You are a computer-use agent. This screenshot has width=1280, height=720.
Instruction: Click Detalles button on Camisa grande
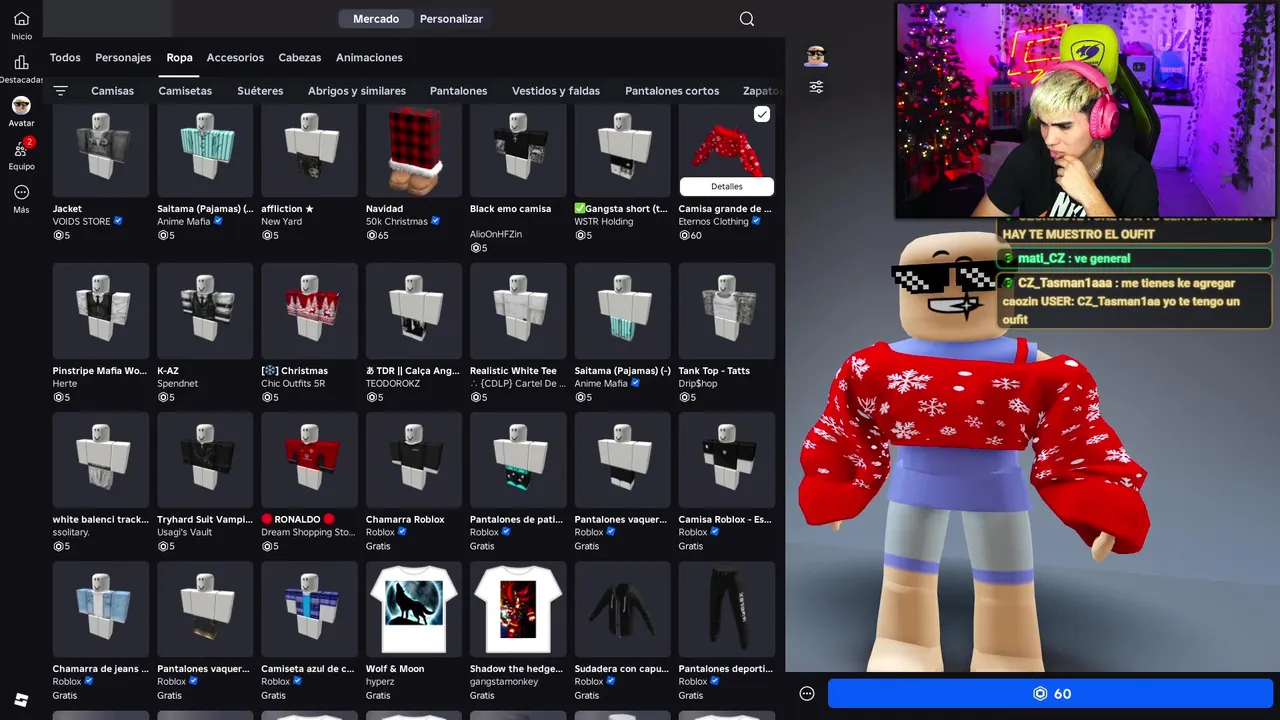727,187
